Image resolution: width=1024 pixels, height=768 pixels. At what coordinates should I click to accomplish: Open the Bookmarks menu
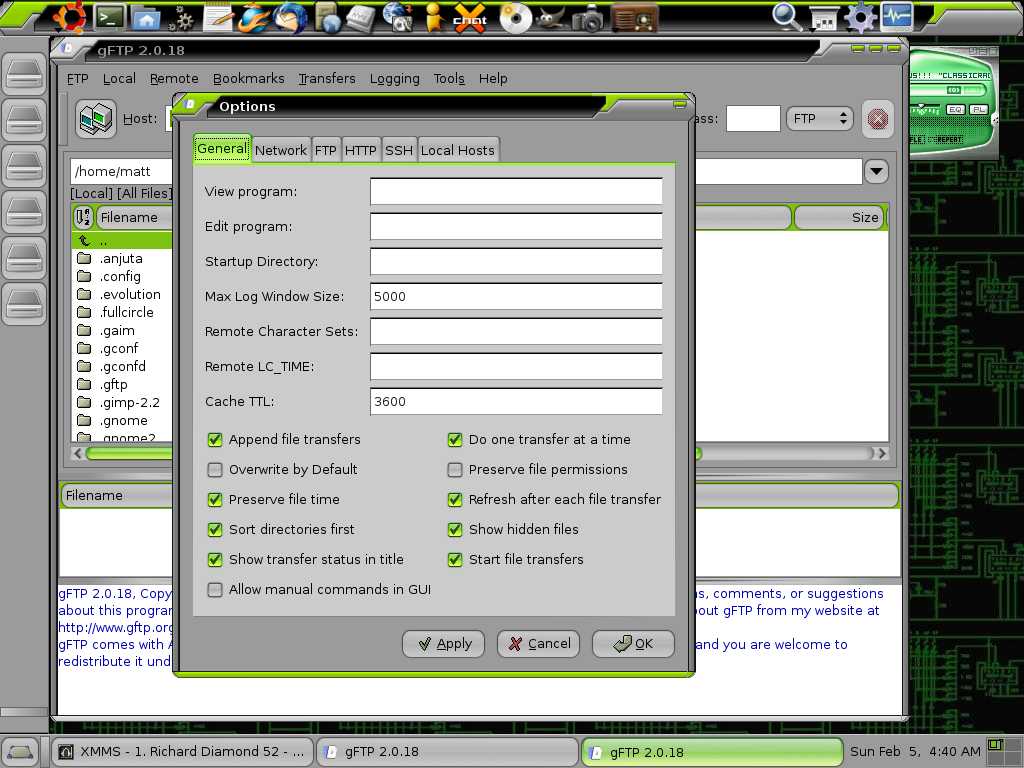(x=248, y=78)
